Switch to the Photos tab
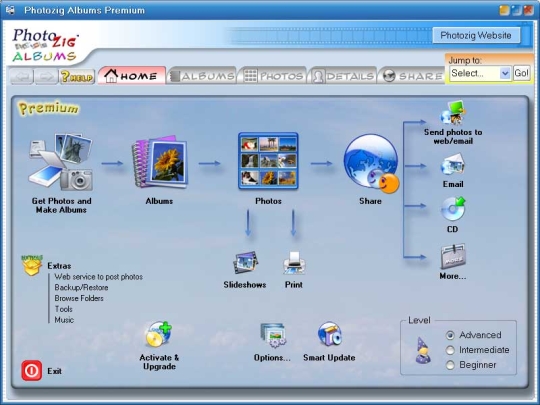The image size is (540, 405). click(x=273, y=76)
